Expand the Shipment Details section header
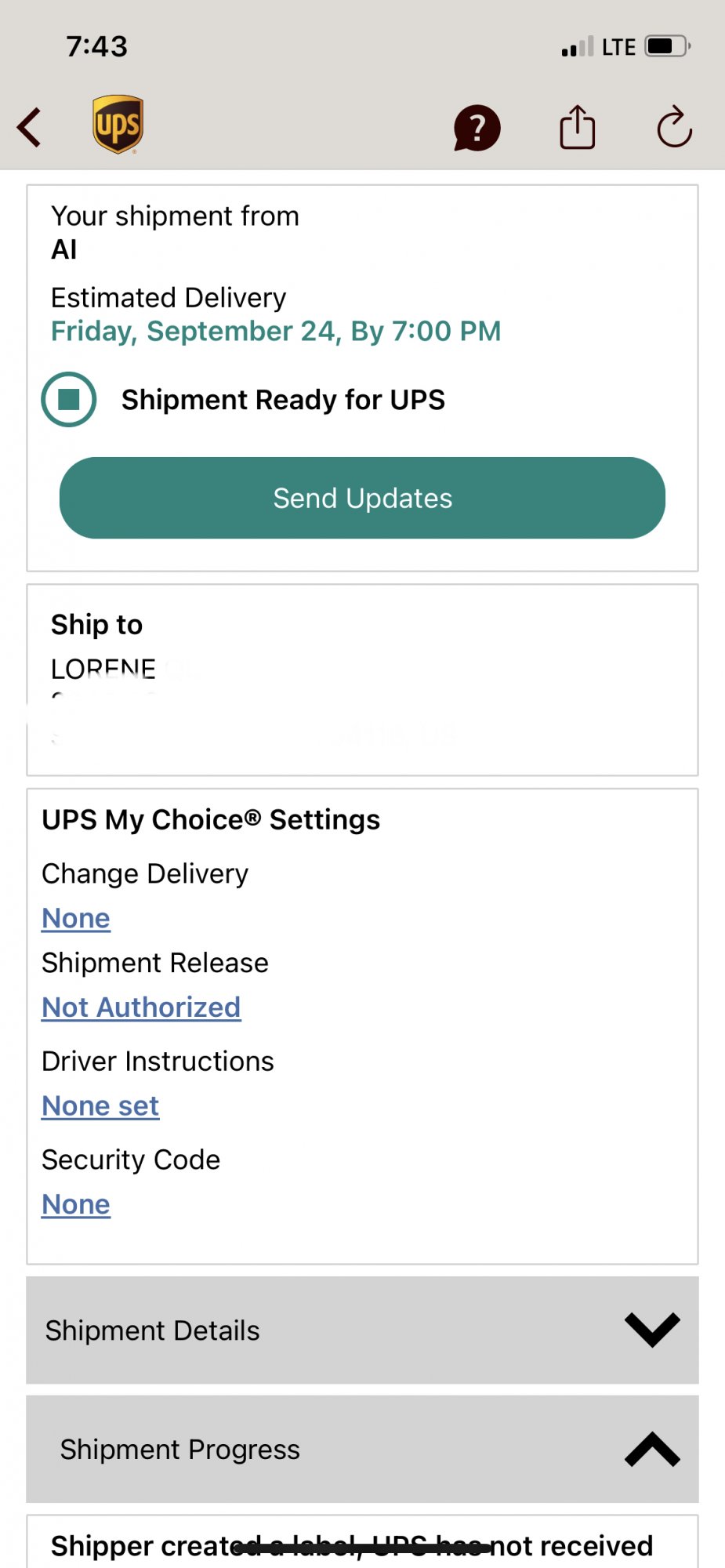 pos(314,1330)
